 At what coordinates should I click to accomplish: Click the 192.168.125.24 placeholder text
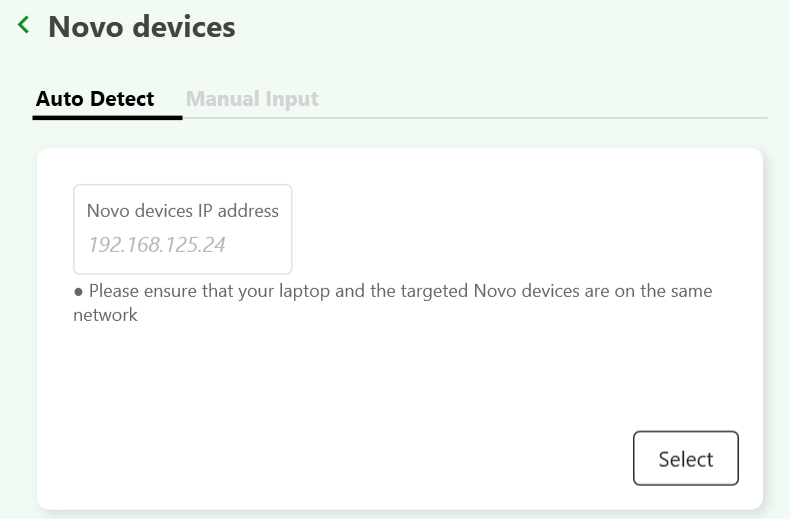pos(157,244)
